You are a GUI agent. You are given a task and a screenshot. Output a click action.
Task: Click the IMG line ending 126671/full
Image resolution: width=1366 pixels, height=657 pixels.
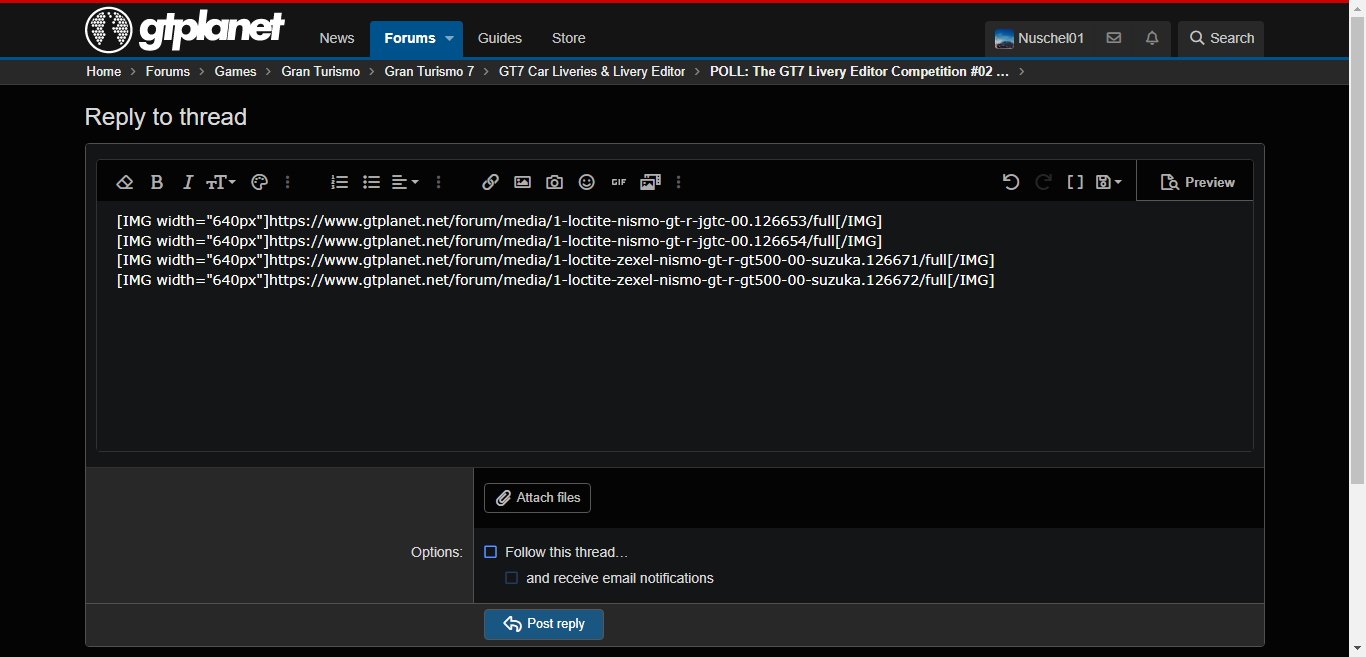point(556,260)
